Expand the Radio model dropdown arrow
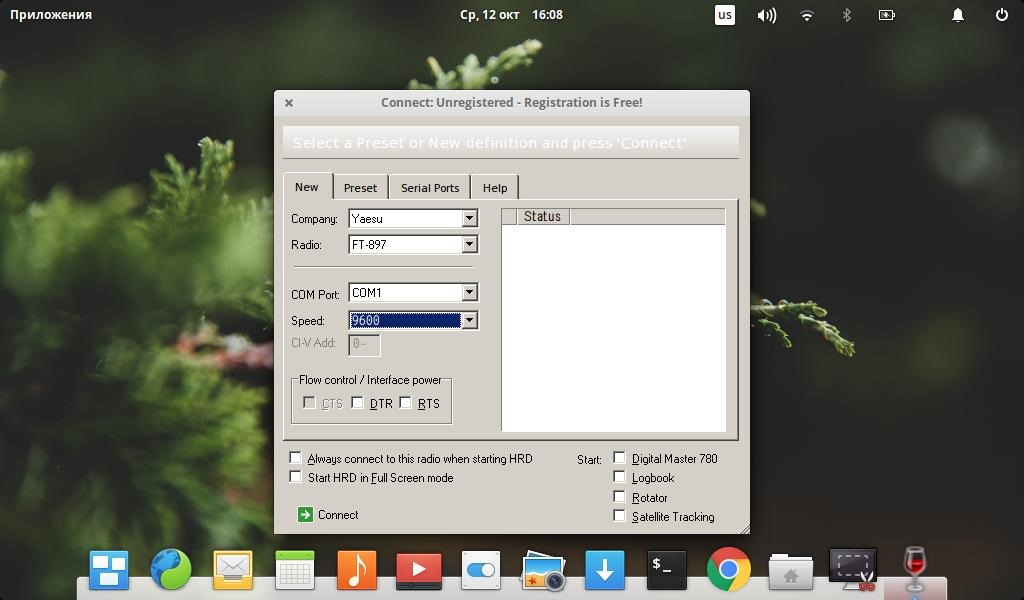 coord(470,244)
